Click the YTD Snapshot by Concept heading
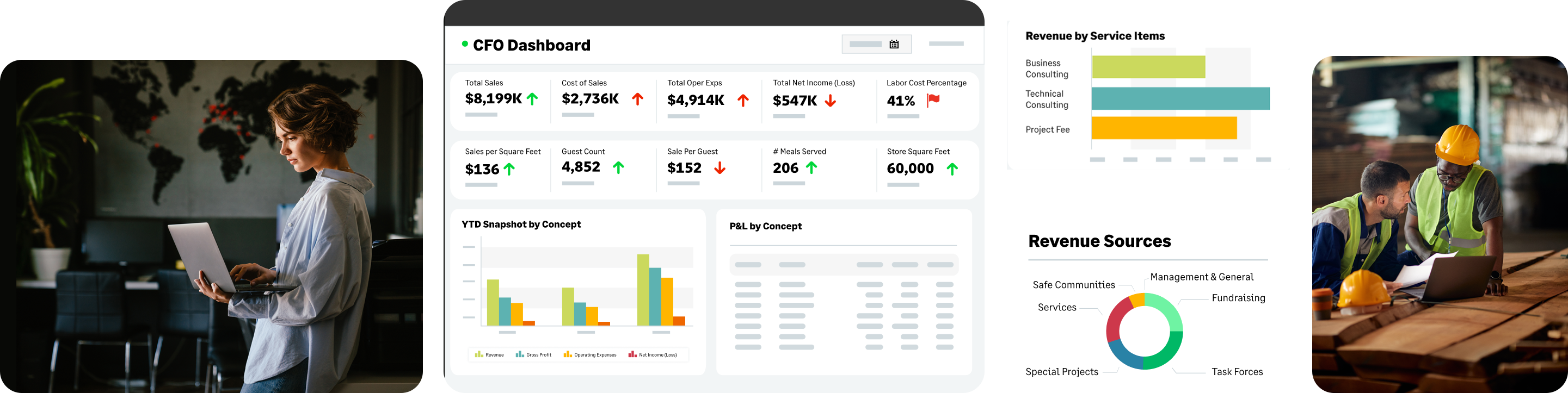Image resolution: width=1568 pixels, height=393 pixels. click(521, 224)
